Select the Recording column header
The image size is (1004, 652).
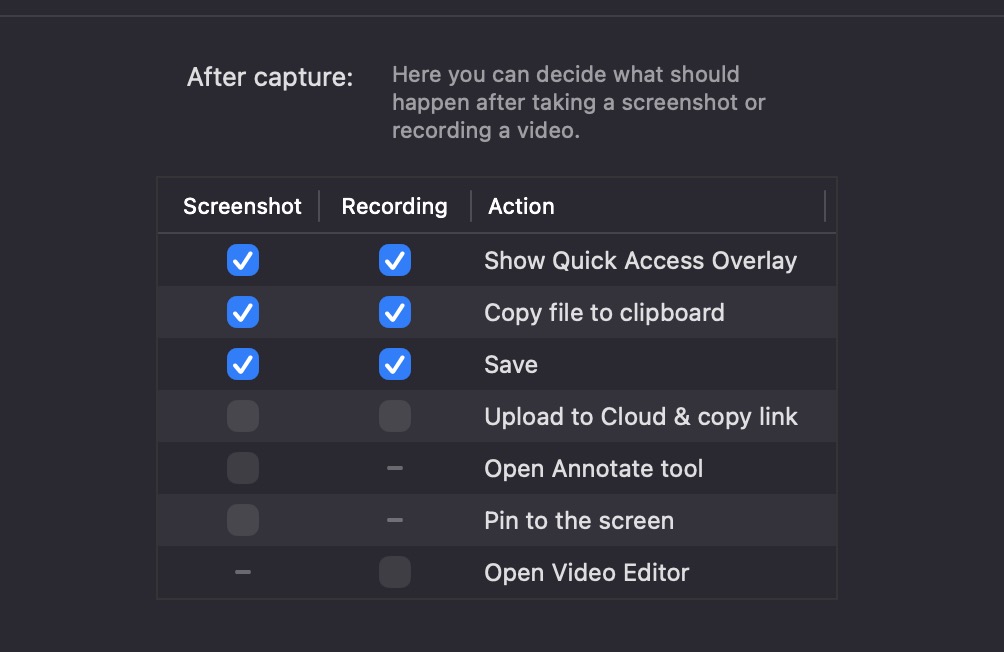point(394,206)
